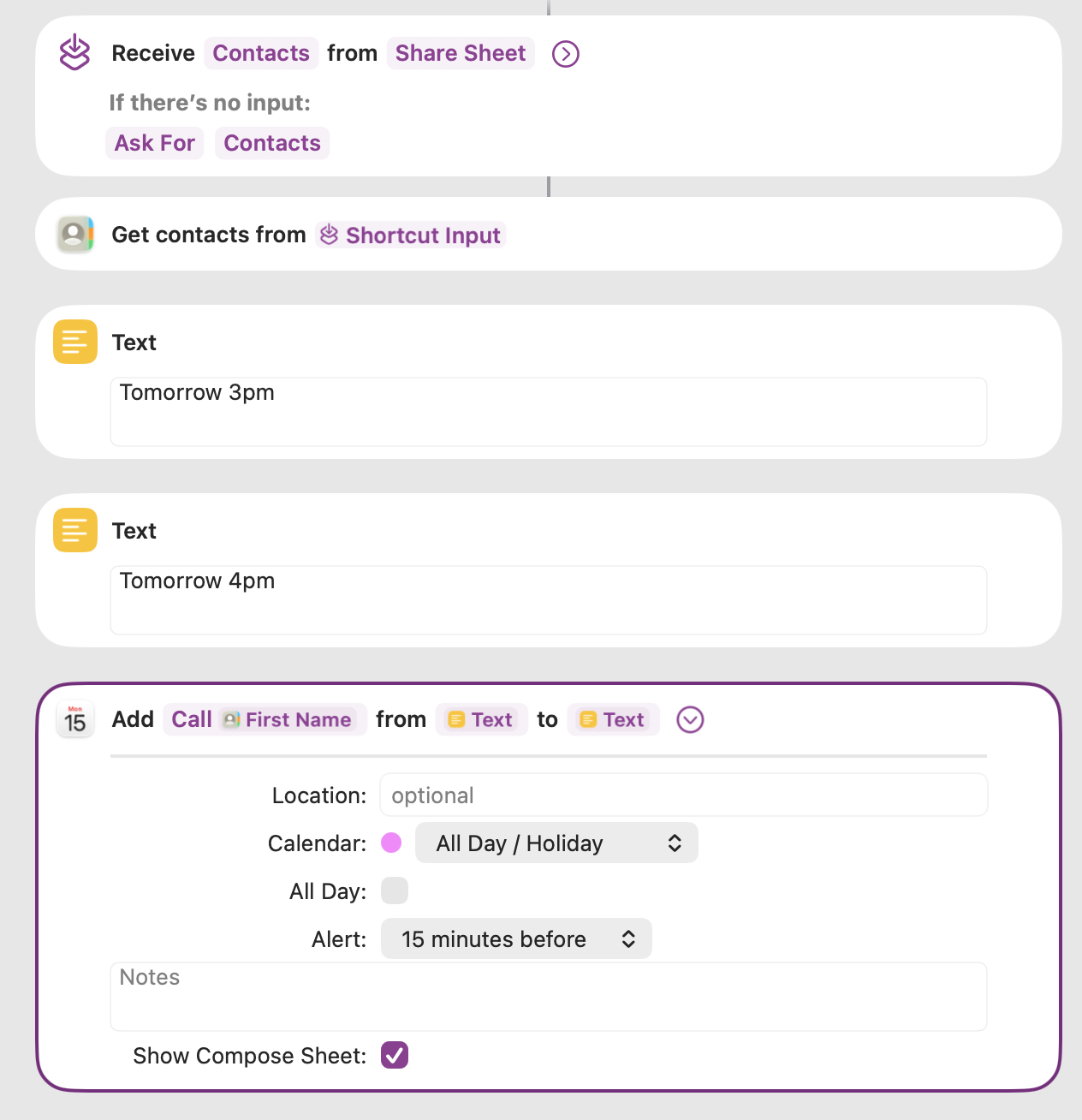This screenshot has width=1082, height=1120.
Task: Open the Calendar All Day / Holiday dropdown
Action: click(556, 843)
